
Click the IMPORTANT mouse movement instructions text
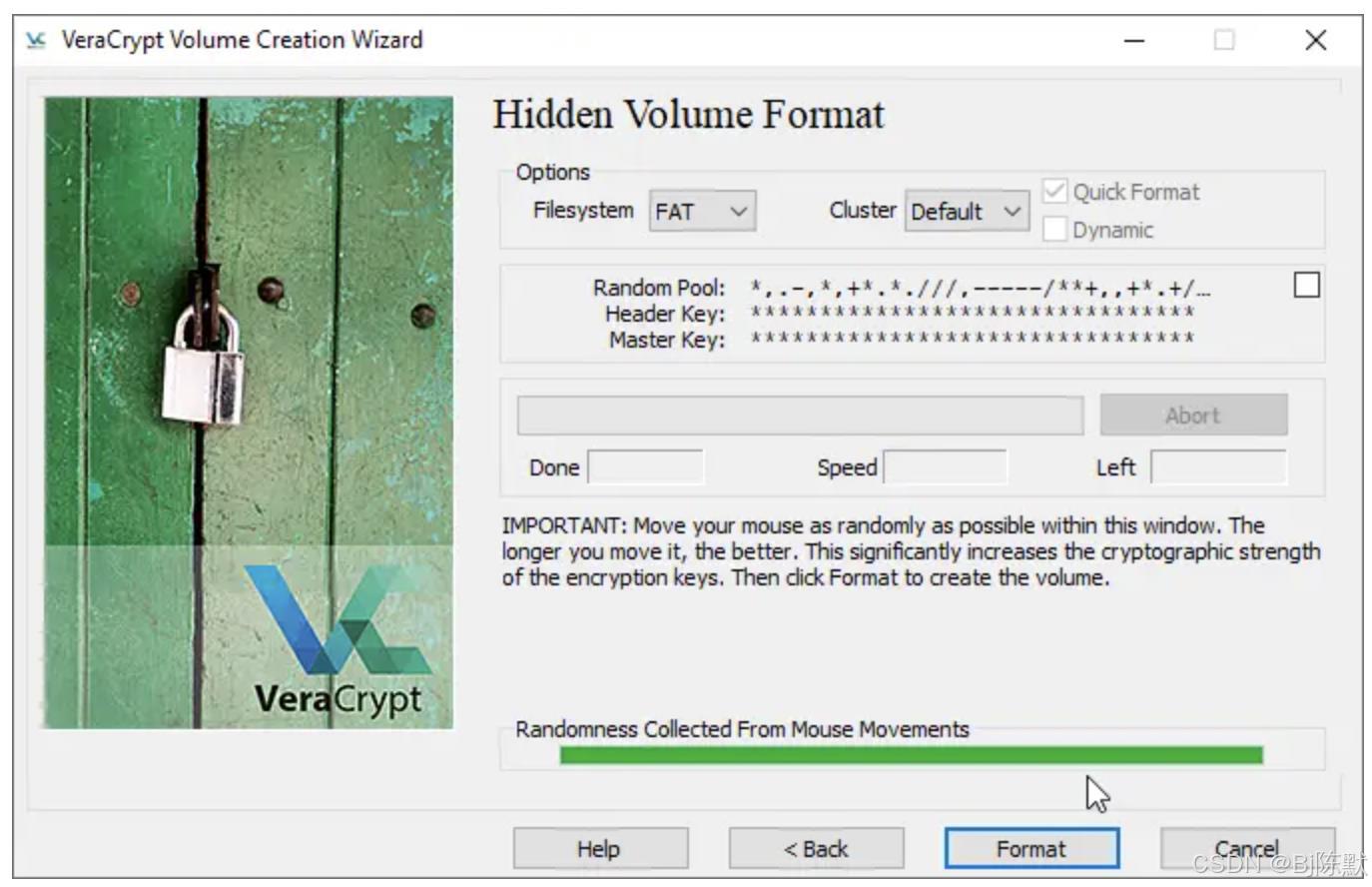click(x=911, y=551)
